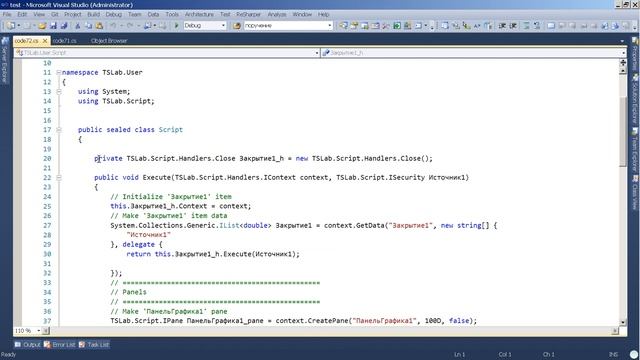640x360 pixels.
Task: Open the Team Explorer side tab
Action: (x=635, y=149)
